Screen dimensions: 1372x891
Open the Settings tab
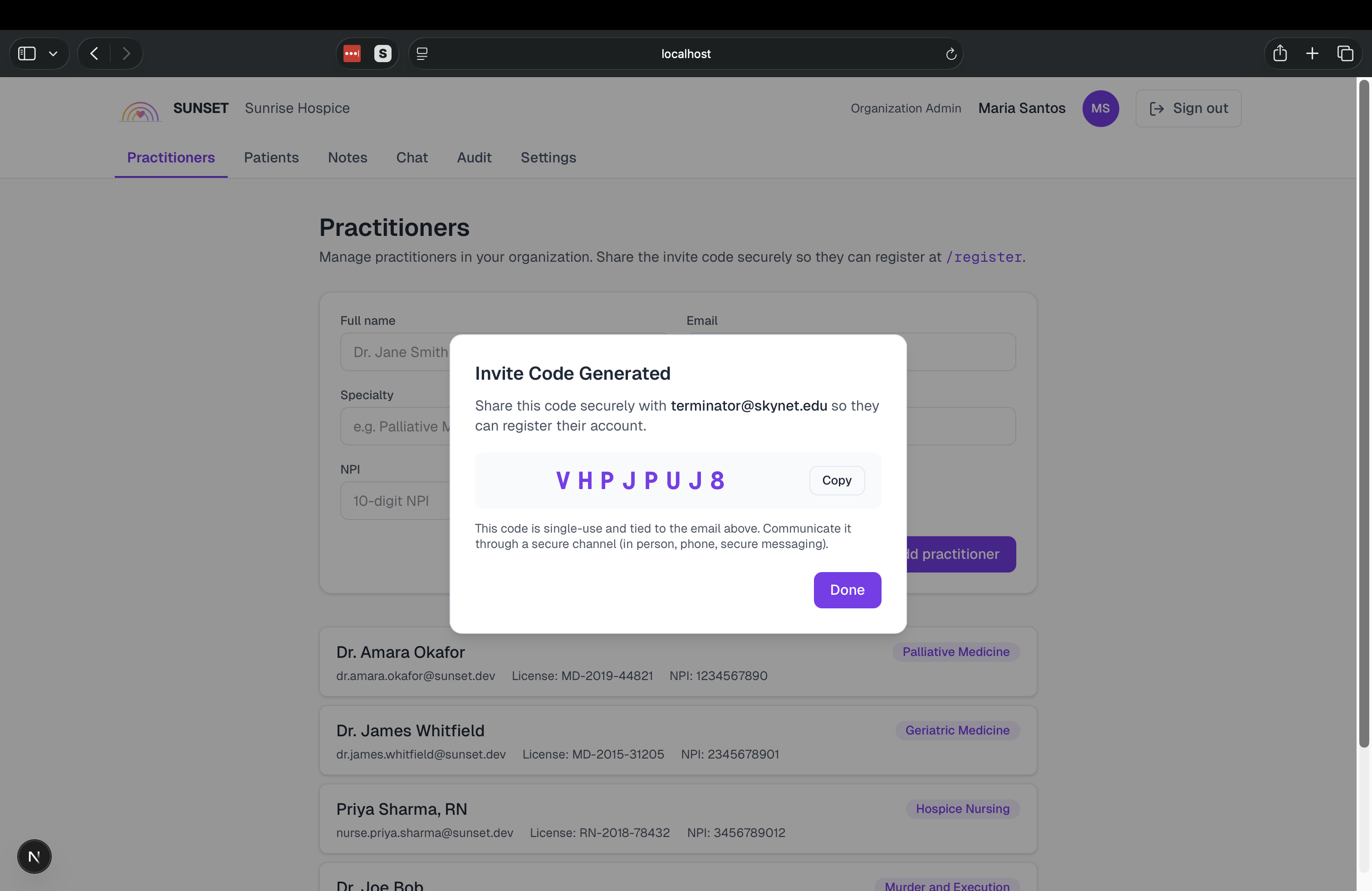coord(548,157)
